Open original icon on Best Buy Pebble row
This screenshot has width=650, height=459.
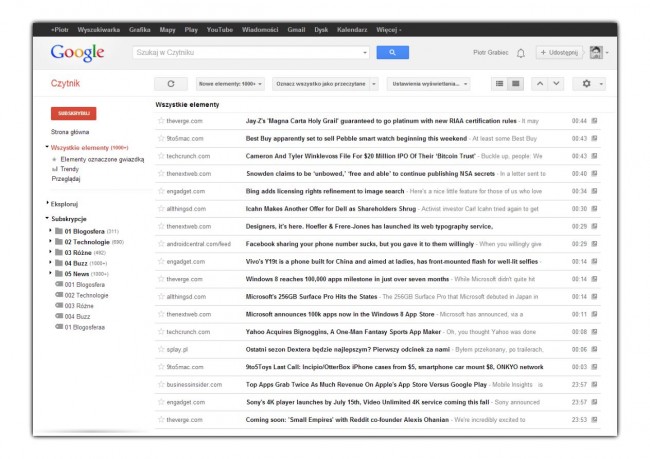pos(594,138)
